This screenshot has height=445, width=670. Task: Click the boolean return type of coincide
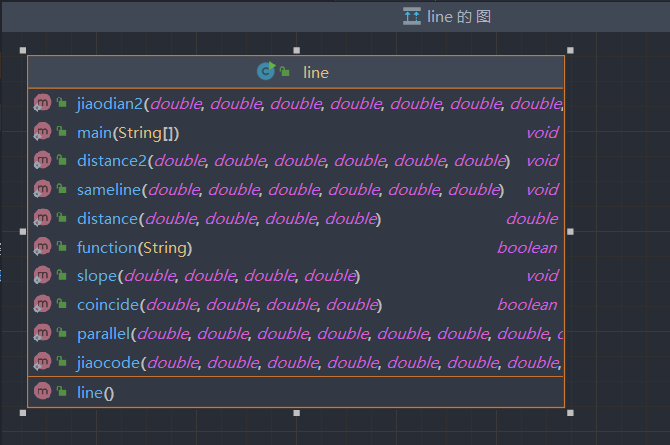(x=527, y=305)
